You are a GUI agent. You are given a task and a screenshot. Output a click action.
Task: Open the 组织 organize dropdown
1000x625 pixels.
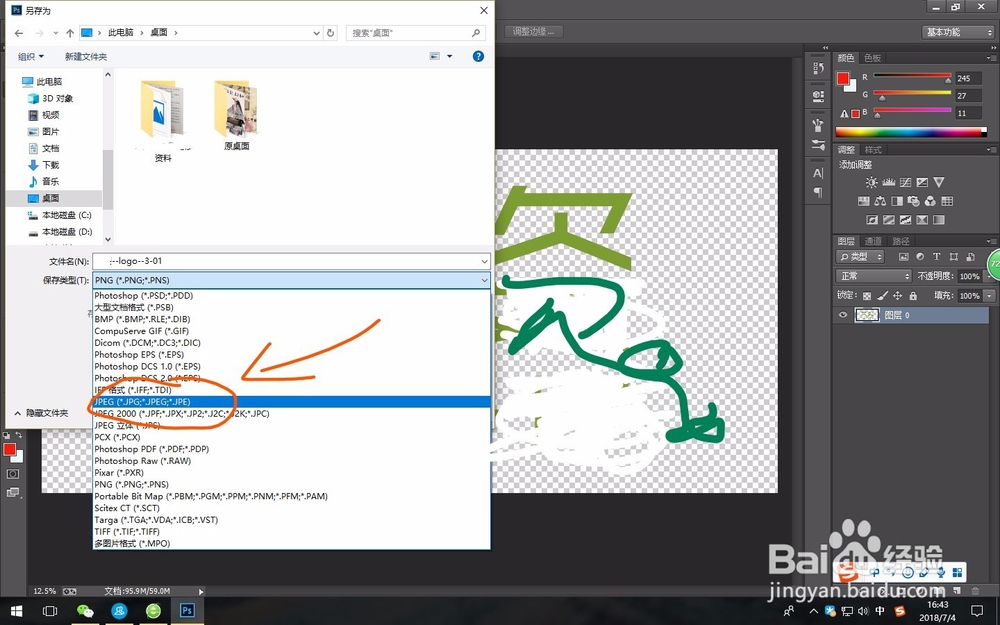[x=31, y=57]
